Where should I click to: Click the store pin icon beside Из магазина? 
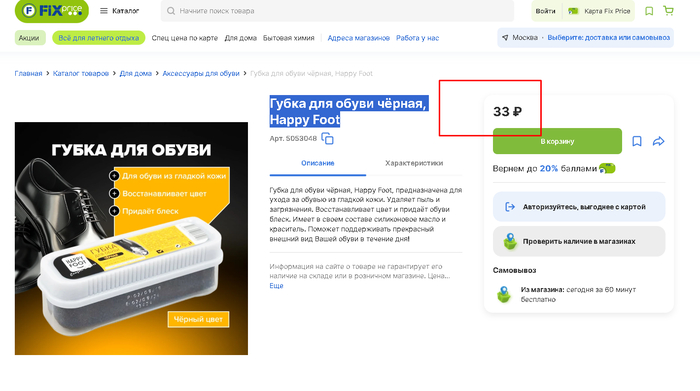pyautogui.click(x=504, y=295)
